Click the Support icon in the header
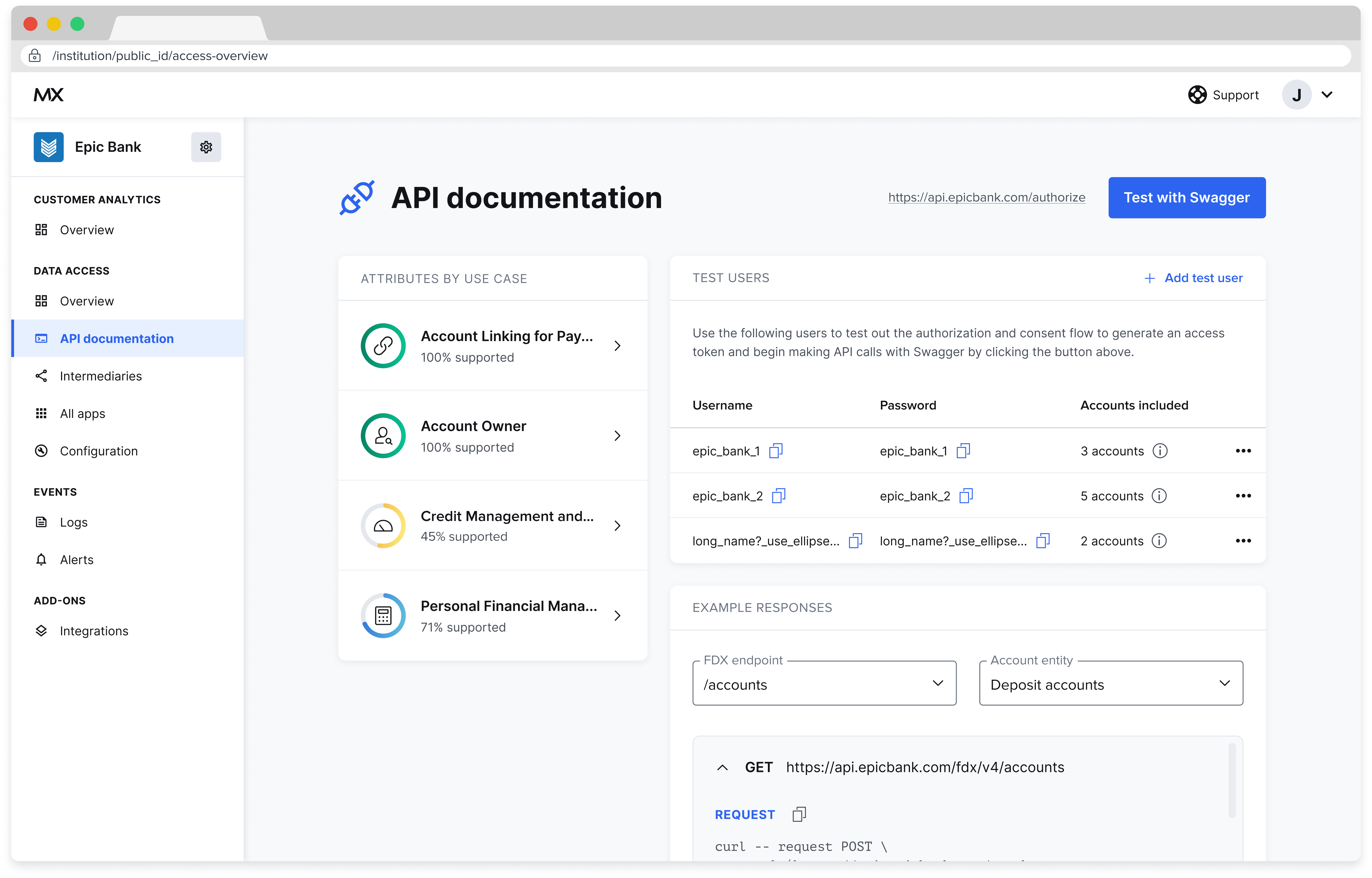This screenshot has height=878, width=1372. point(1197,95)
